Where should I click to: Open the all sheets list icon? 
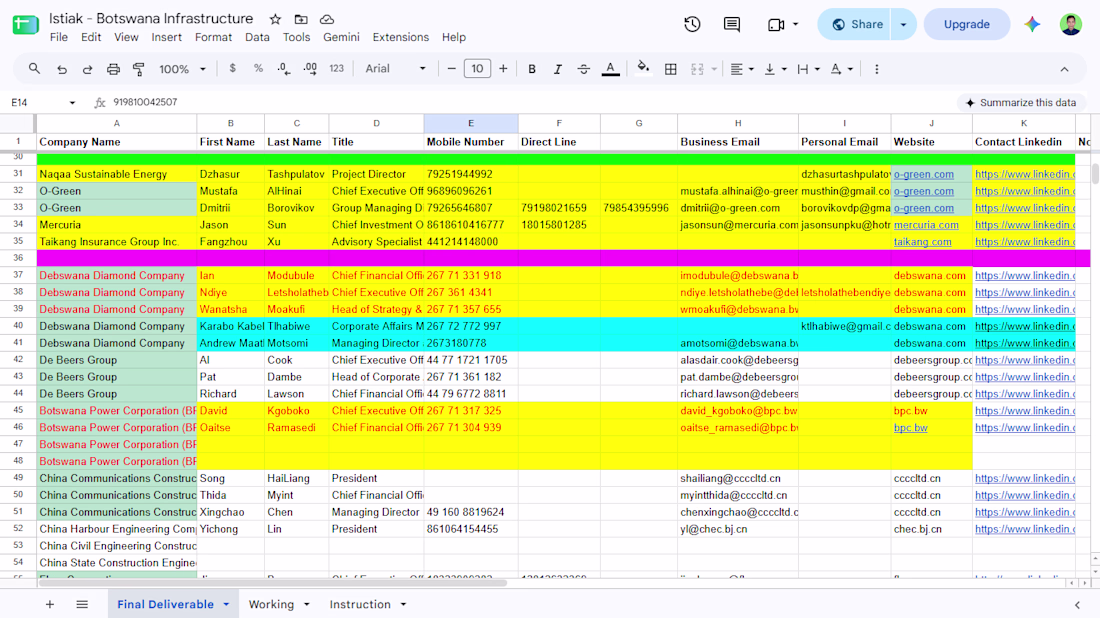point(82,604)
